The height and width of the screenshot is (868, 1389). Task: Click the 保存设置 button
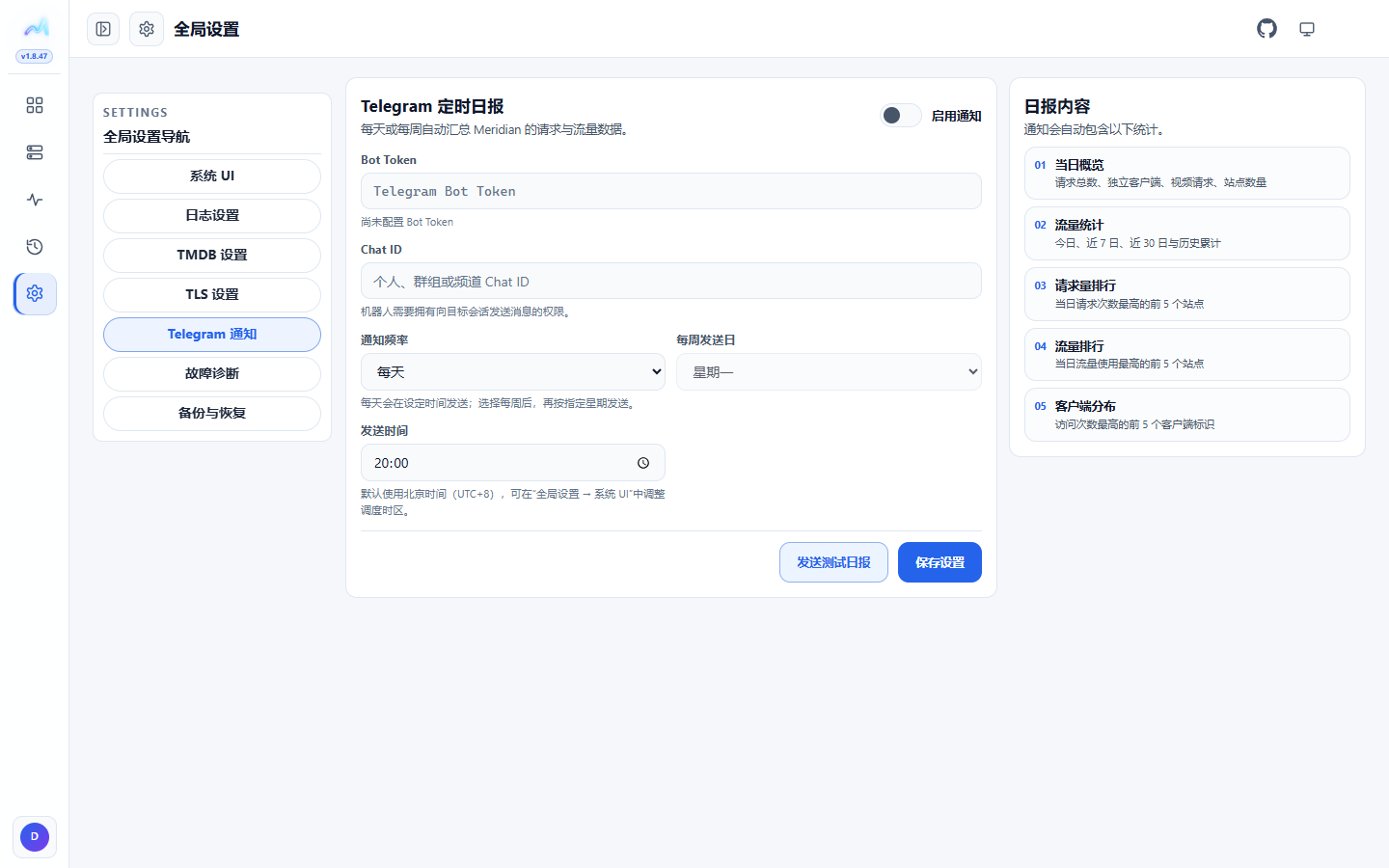(940, 562)
